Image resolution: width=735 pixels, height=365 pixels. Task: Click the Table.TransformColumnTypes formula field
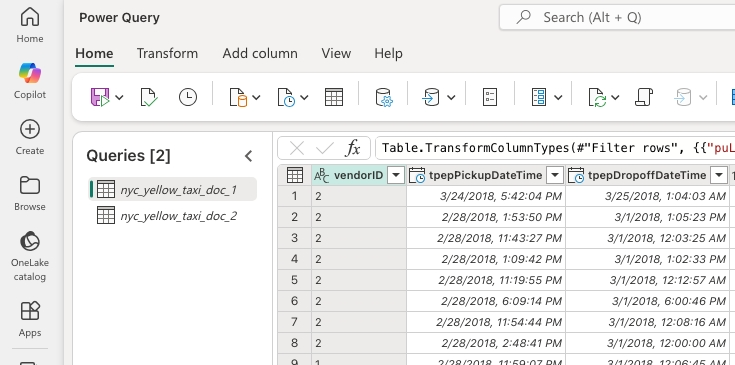pos(555,149)
